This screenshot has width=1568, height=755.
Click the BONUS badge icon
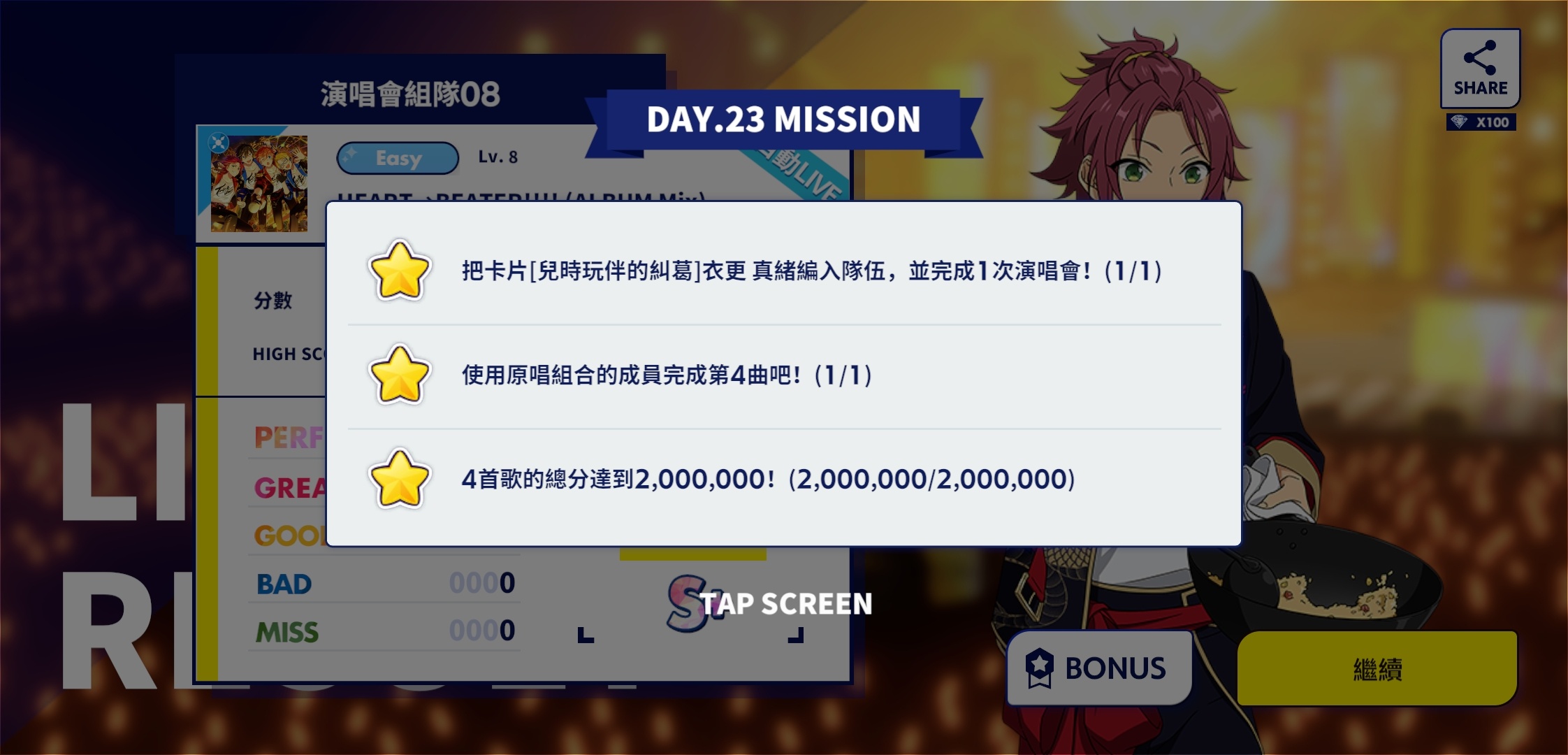point(1039,668)
